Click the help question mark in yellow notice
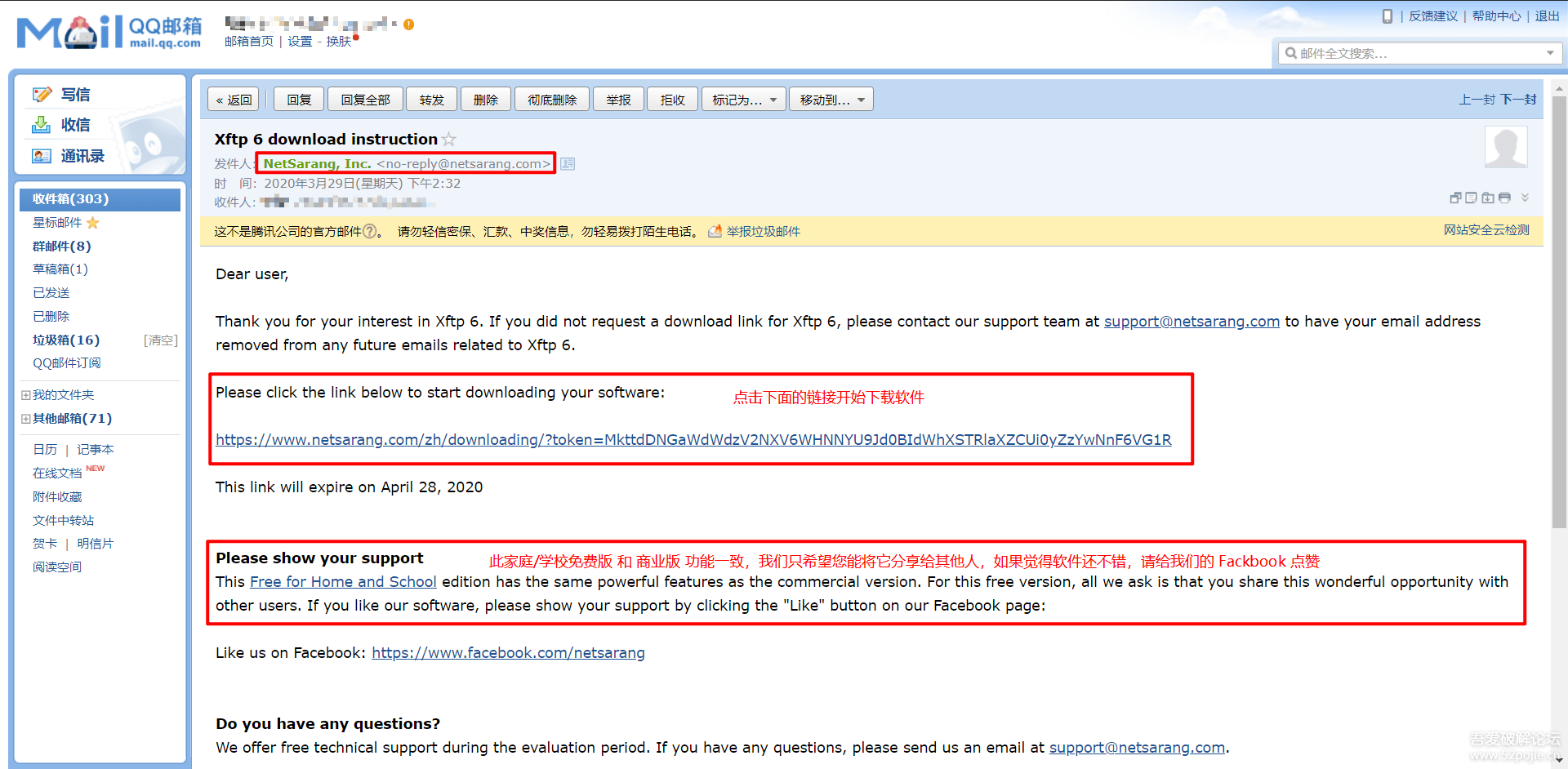1568x769 pixels. click(370, 231)
